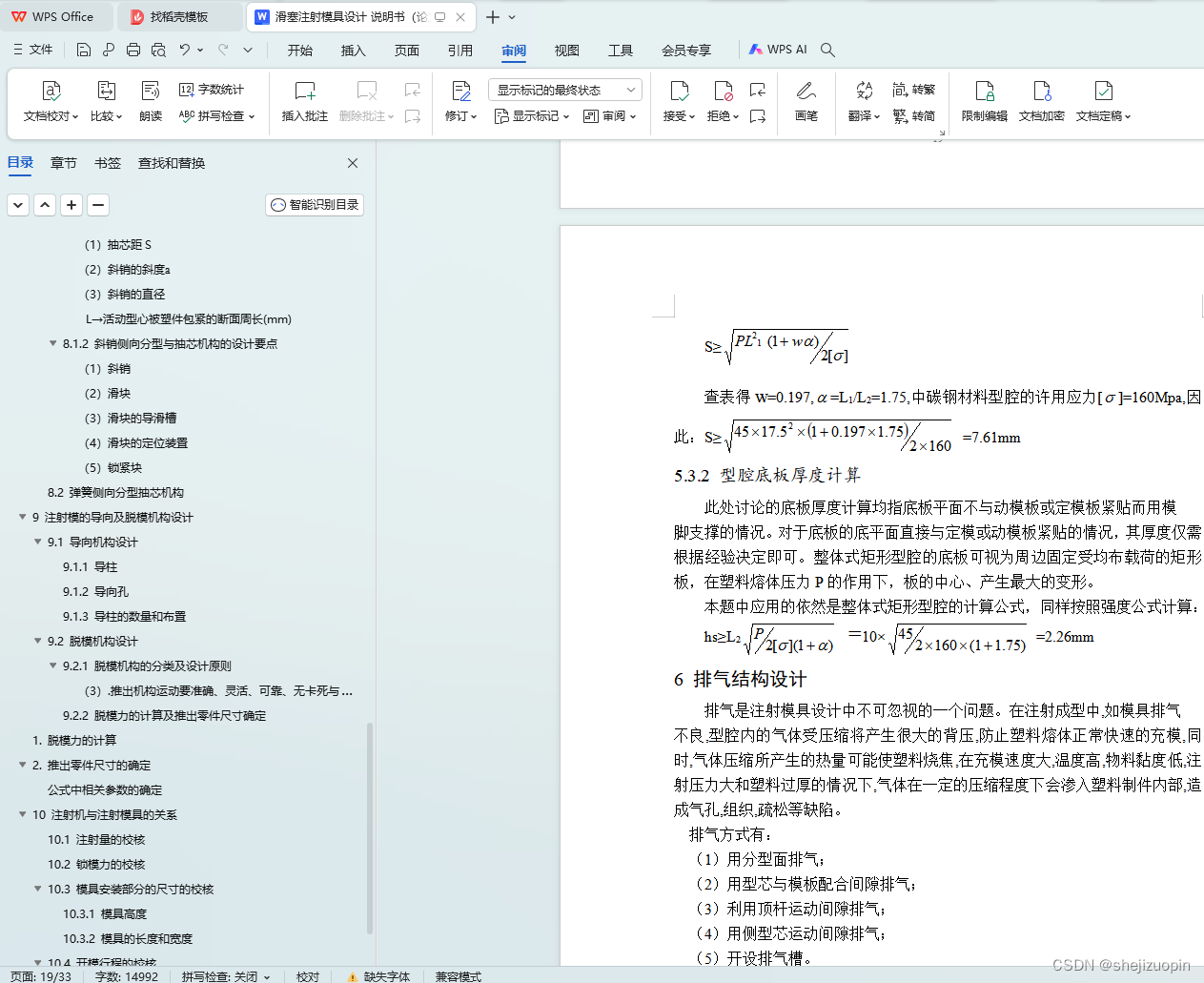Click 校对 in the status bar

coord(308,976)
